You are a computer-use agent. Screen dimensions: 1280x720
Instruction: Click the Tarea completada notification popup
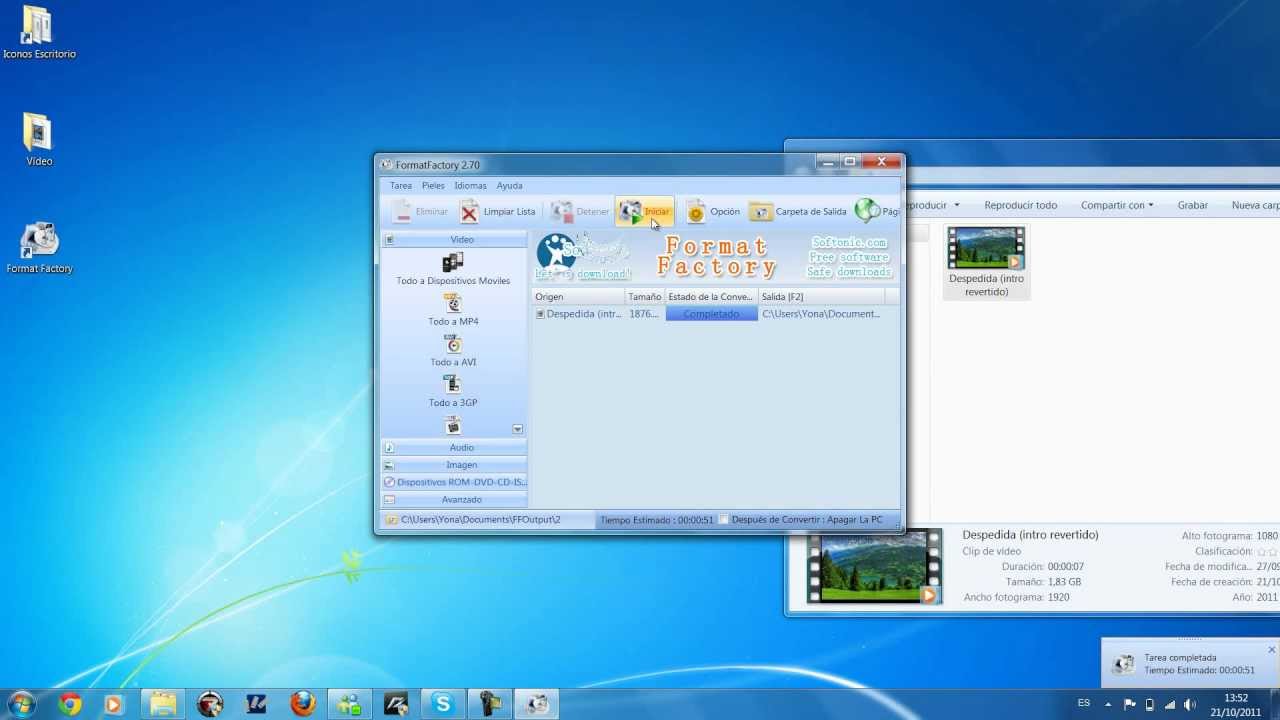point(1190,664)
